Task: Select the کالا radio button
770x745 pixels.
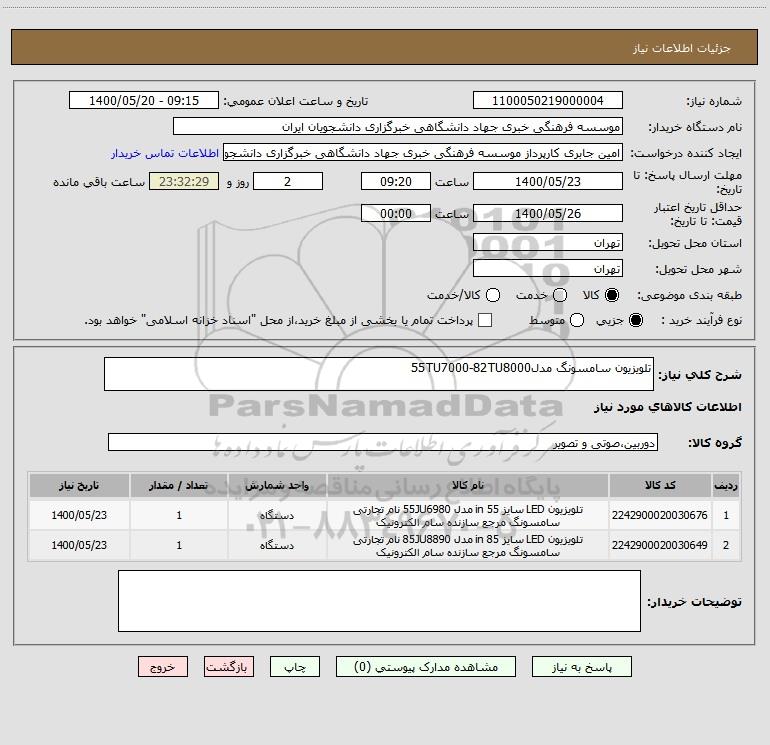Action: (x=612, y=295)
